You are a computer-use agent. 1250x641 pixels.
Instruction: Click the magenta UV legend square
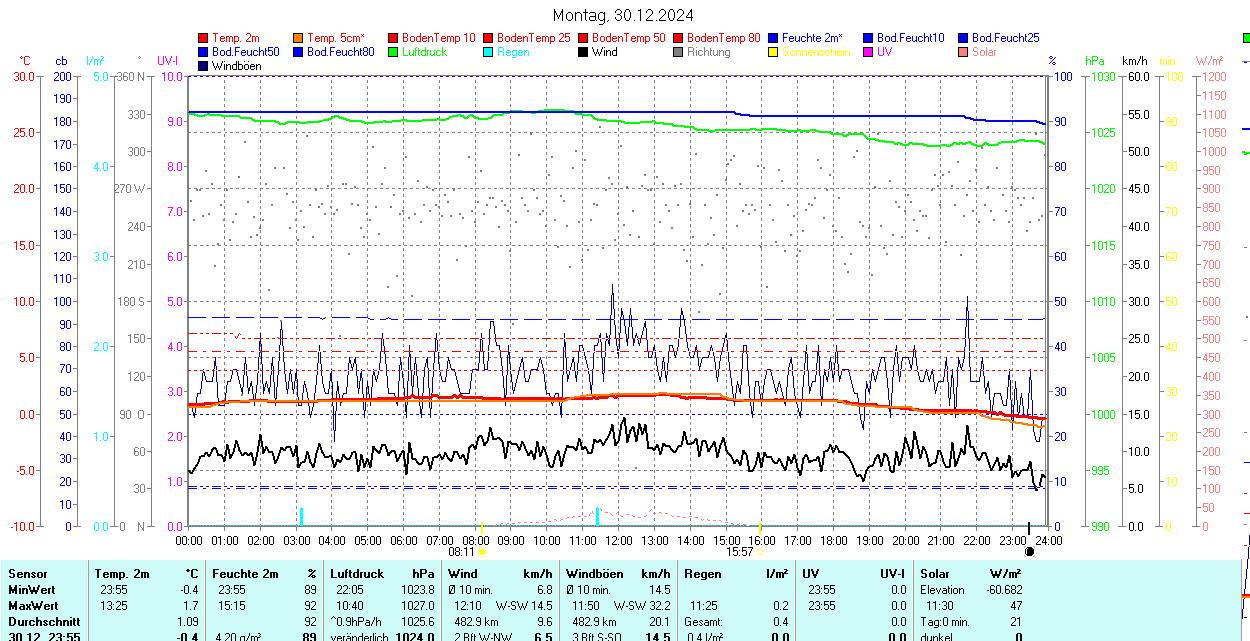click(x=868, y=52)
